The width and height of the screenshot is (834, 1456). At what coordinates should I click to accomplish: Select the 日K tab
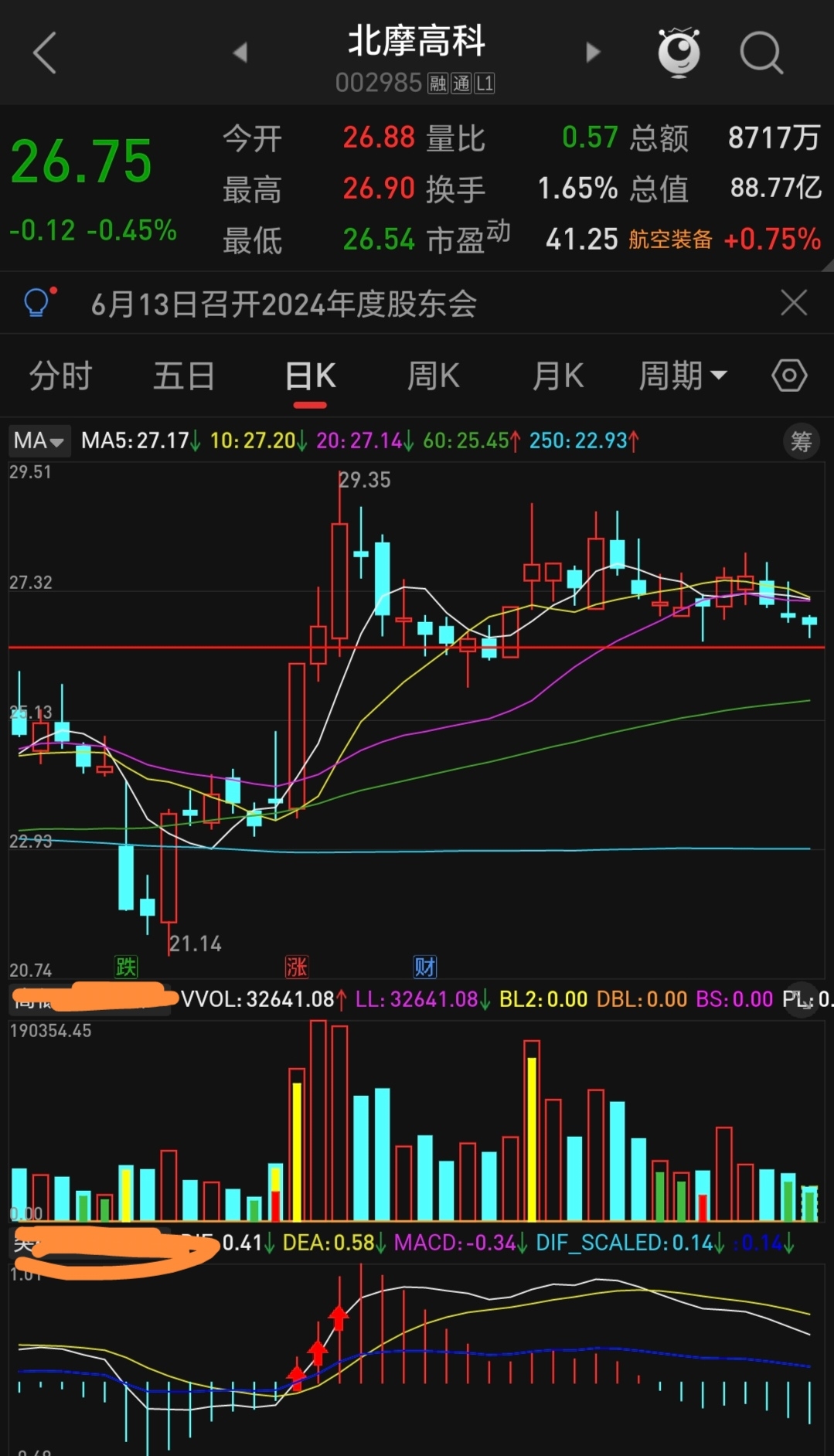[310, 376]
